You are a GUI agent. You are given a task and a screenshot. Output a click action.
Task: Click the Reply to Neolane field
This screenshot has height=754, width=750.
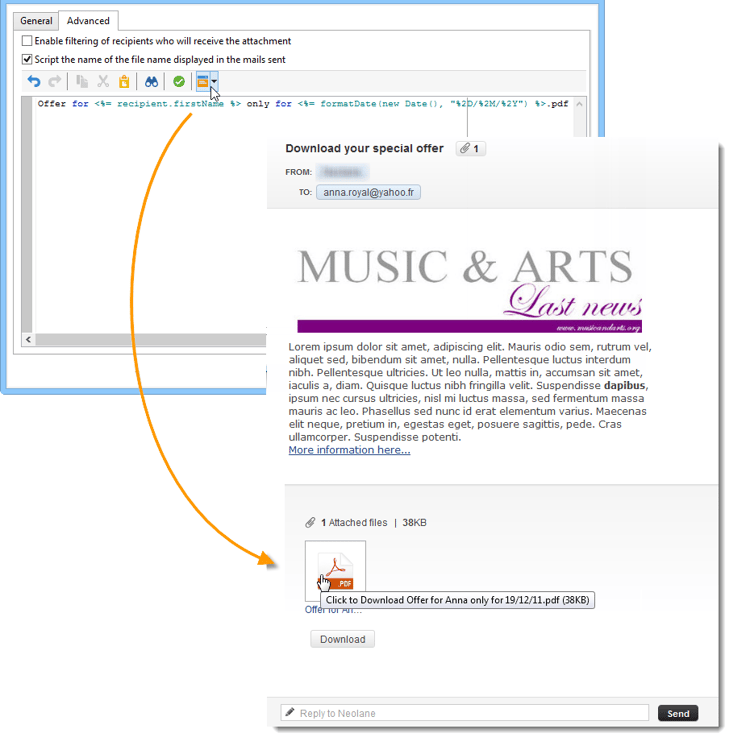(x=464, y=713)
